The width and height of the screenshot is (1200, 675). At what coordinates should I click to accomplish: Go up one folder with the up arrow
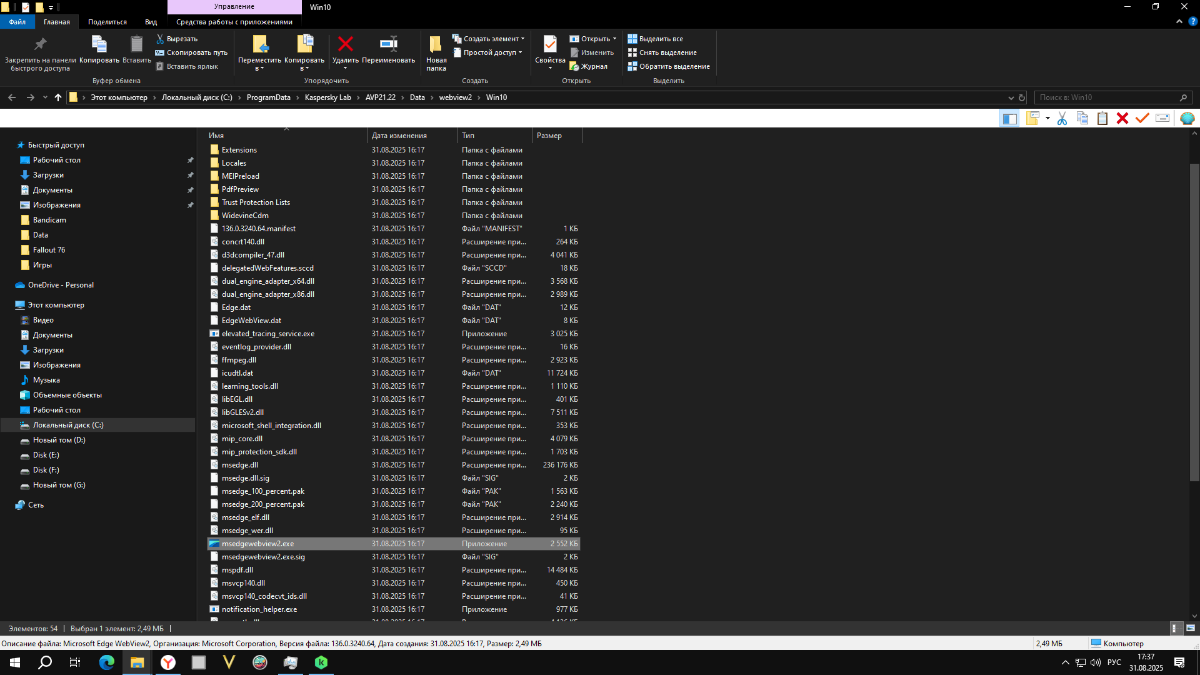coord(58,97)
